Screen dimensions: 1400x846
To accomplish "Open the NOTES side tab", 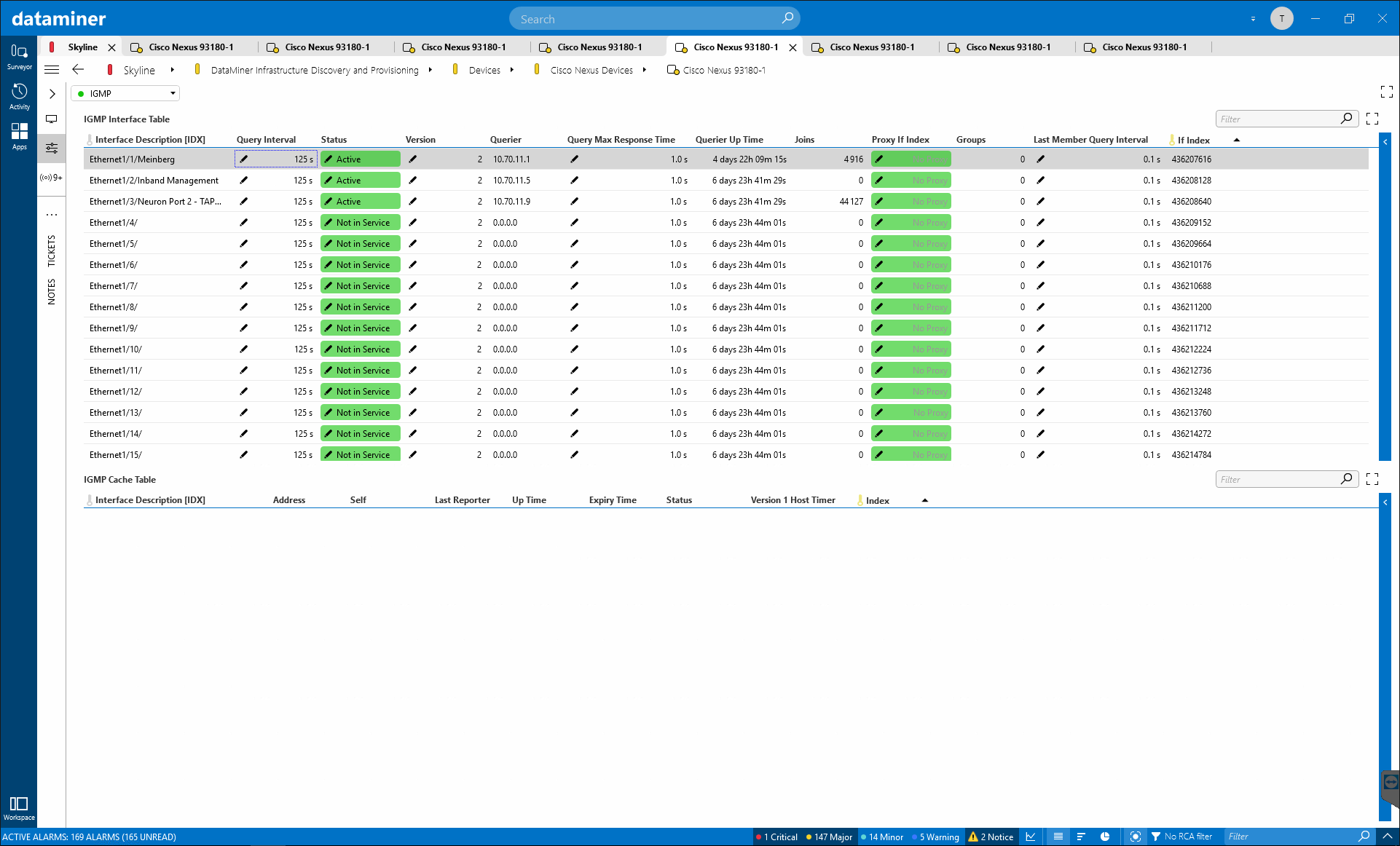I will click(x=51, y=292).
